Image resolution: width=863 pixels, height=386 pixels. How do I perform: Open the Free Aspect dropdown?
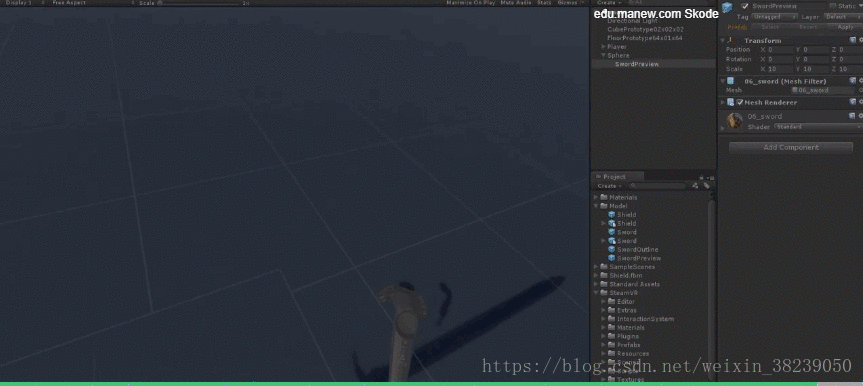[x=94, y=3]
